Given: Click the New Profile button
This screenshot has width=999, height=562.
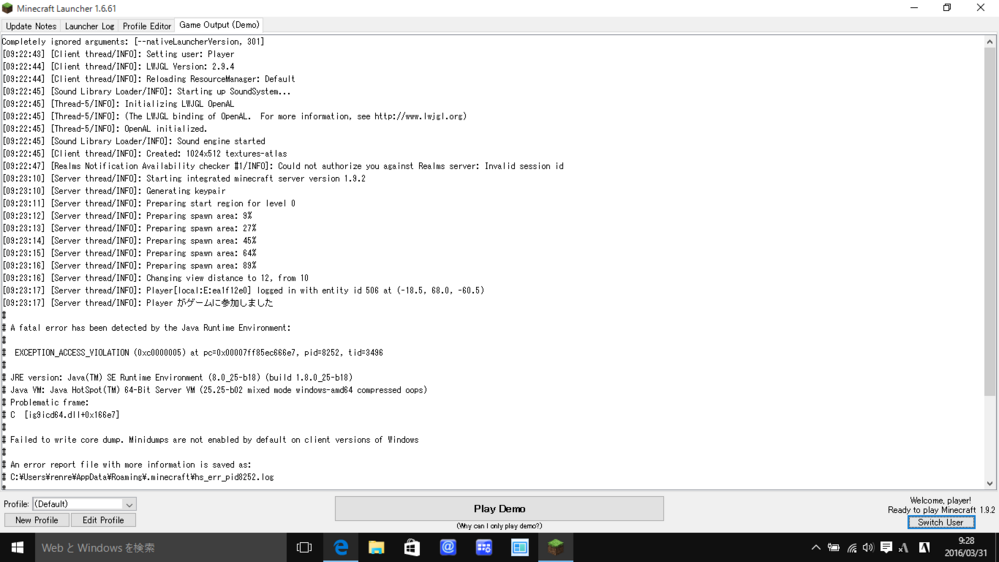Looking at the screenshot, I should 36,520.
